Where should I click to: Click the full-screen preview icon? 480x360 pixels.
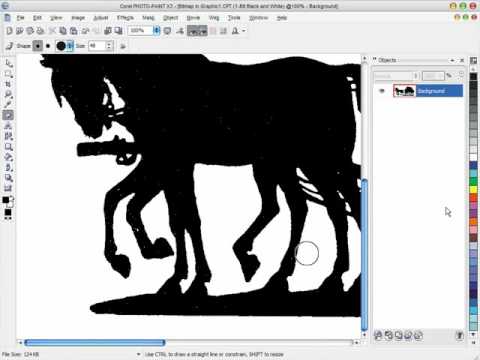(x=167, y=31)
